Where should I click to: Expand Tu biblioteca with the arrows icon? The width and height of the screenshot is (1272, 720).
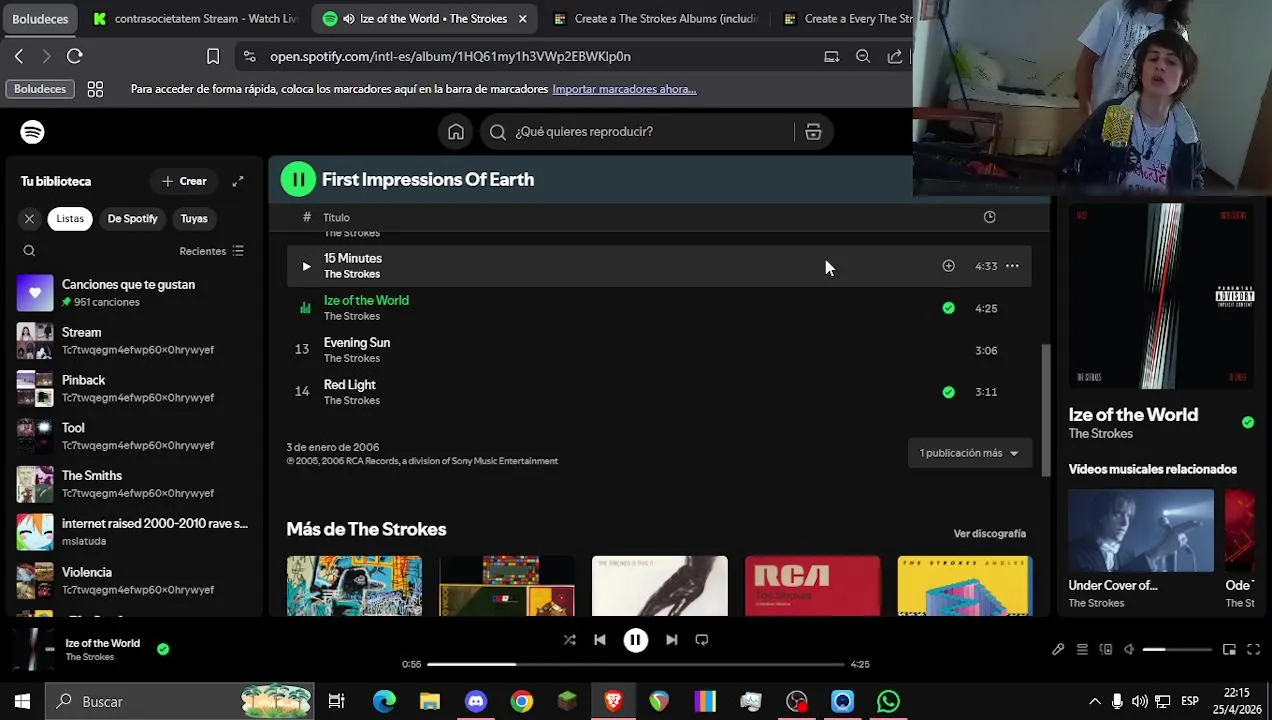[238, 181]
